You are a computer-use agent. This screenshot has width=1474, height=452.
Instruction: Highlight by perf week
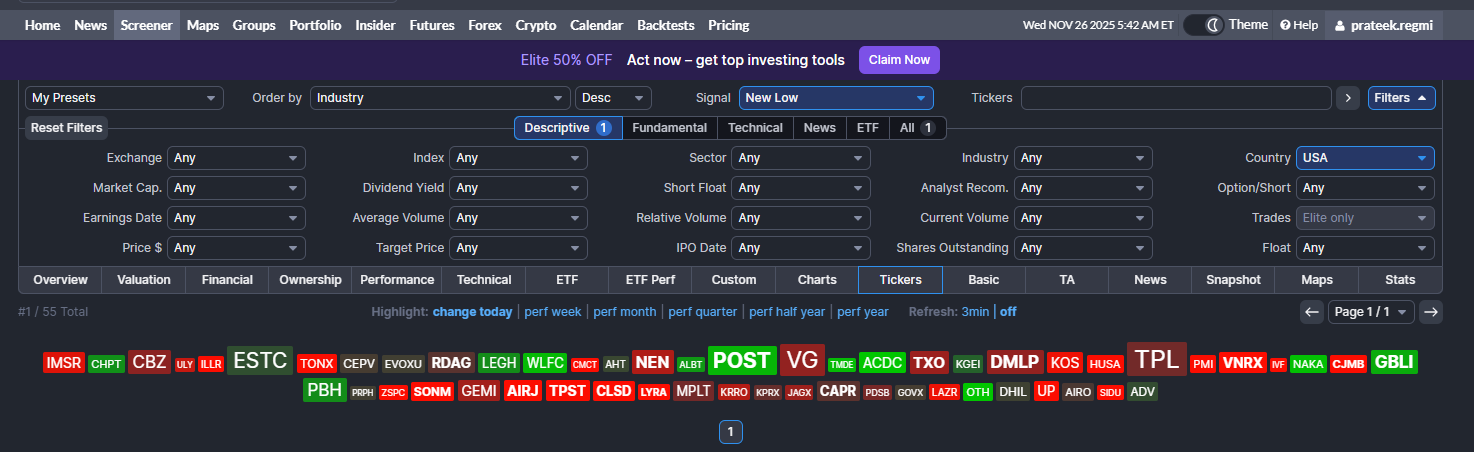[553, 312]
